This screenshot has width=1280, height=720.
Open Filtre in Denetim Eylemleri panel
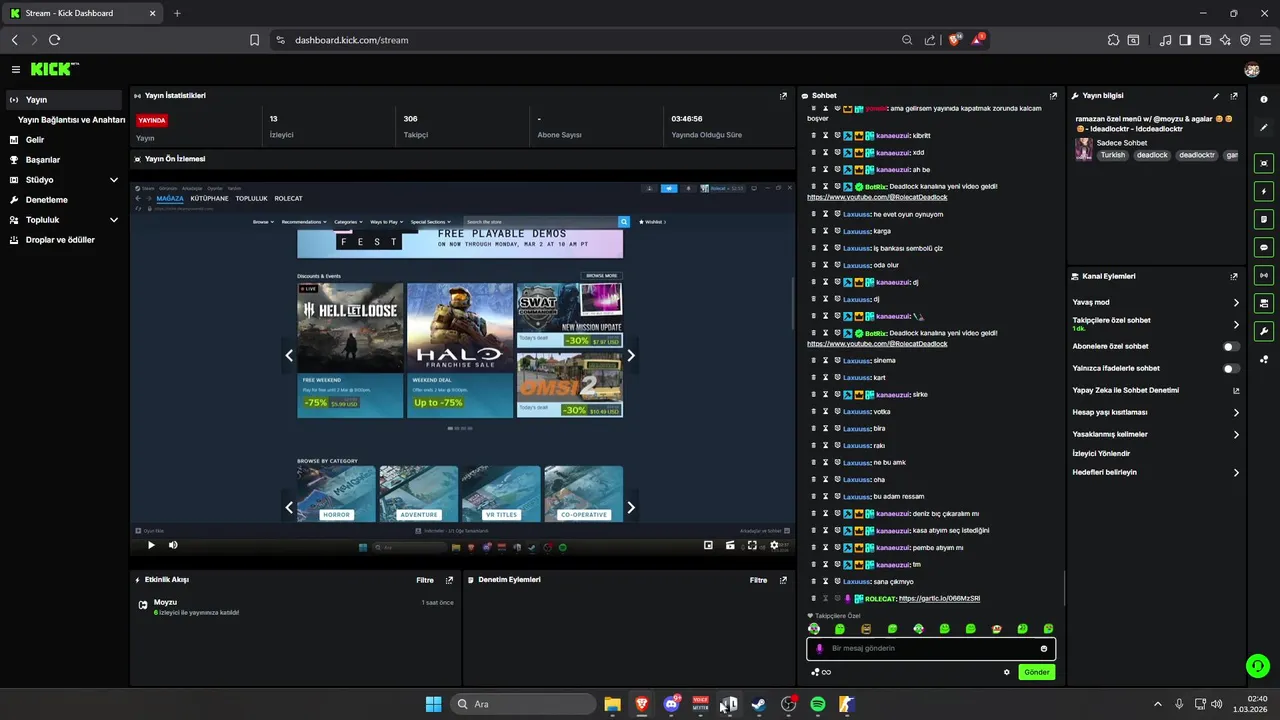[759, 580]
